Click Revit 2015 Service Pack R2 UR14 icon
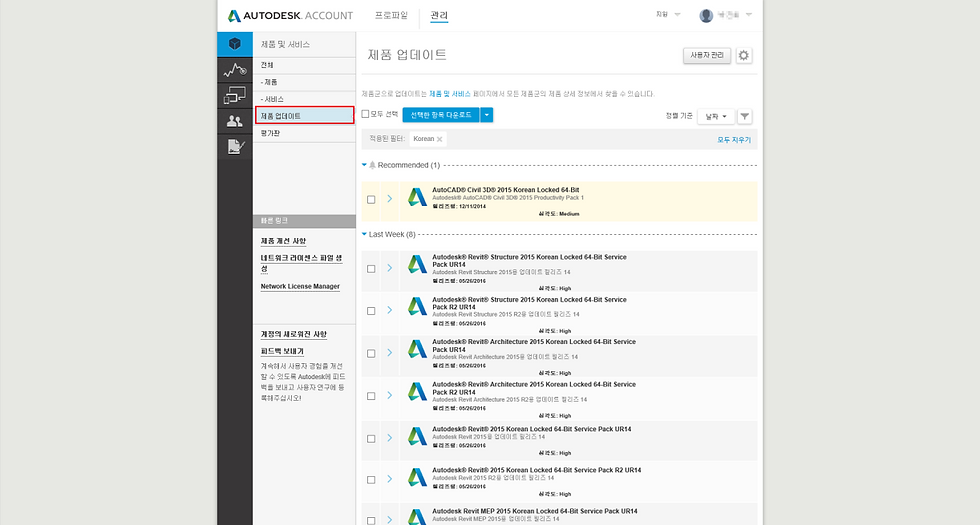 418,478
